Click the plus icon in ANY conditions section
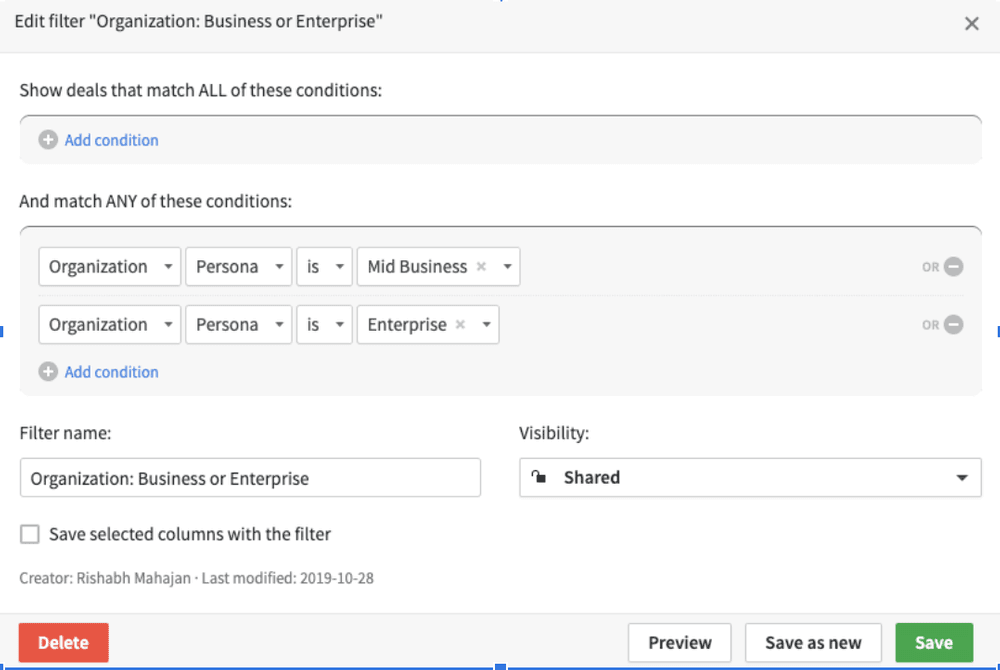Screen dimensions: 1000x670 [48, 372]
